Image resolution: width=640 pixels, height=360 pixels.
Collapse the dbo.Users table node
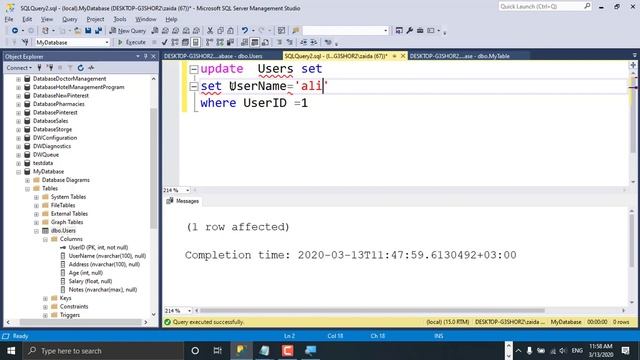(36, 231)
